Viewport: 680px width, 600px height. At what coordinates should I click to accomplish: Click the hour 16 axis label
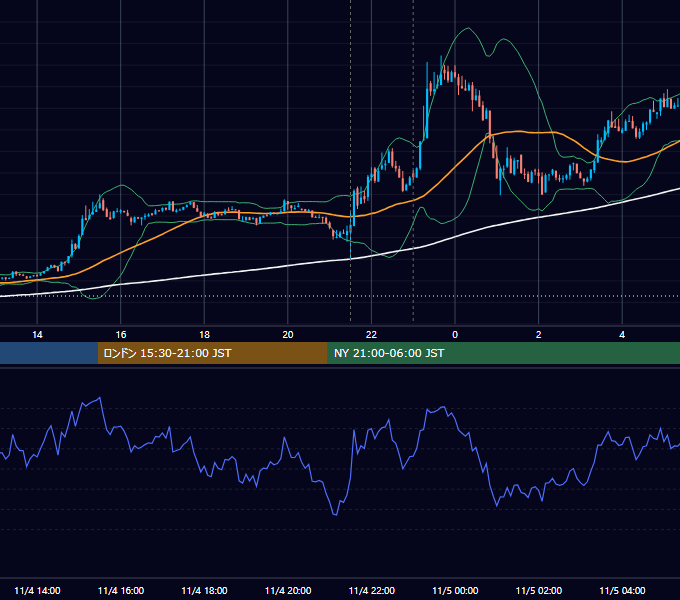[x=121, y=335]
